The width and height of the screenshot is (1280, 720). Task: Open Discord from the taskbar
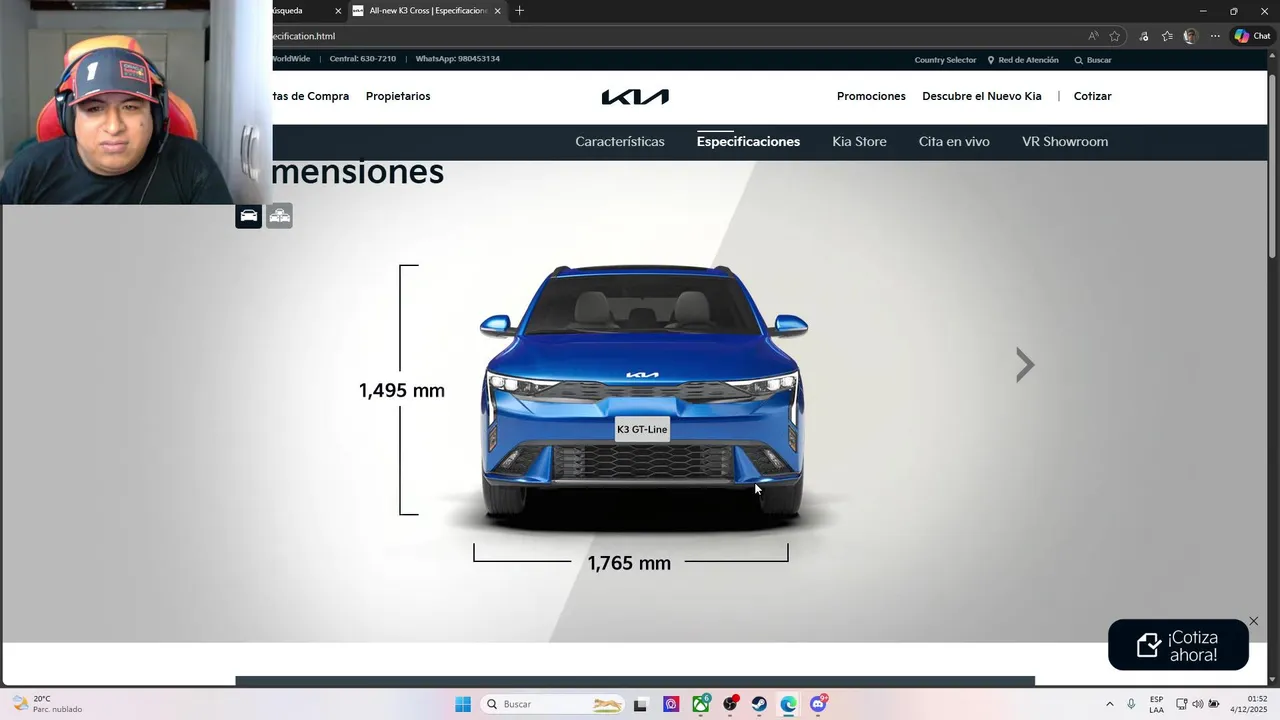pyautogui.click(x=819, y=704)
